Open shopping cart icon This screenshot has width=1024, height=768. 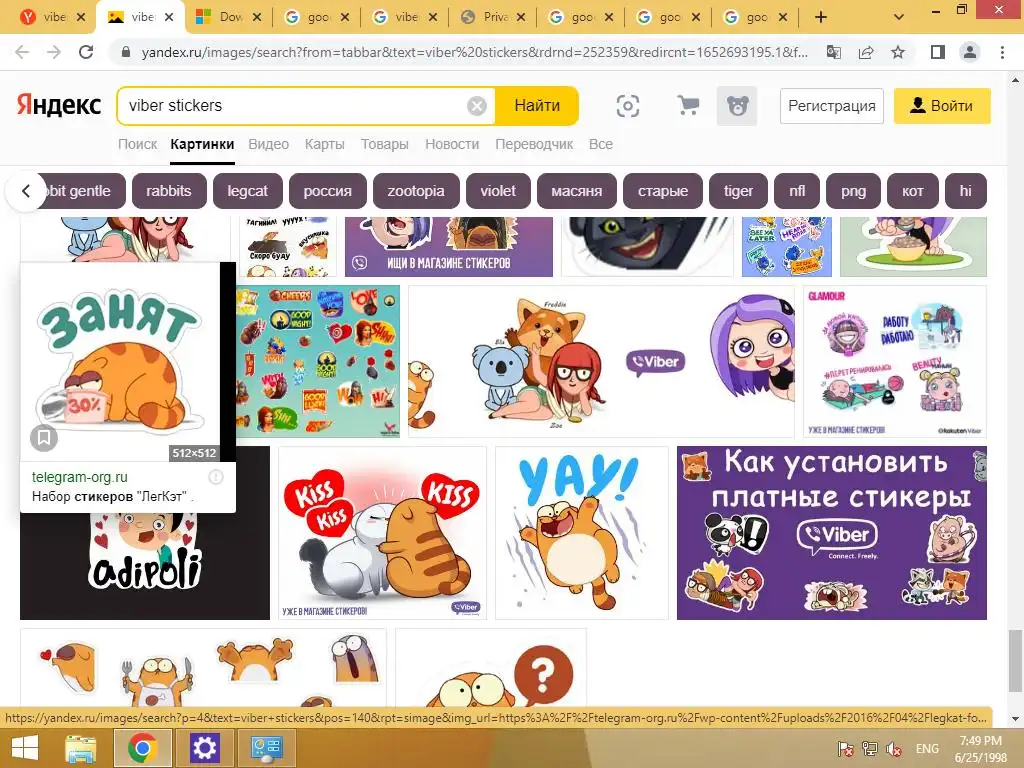[x=688, y=106]
